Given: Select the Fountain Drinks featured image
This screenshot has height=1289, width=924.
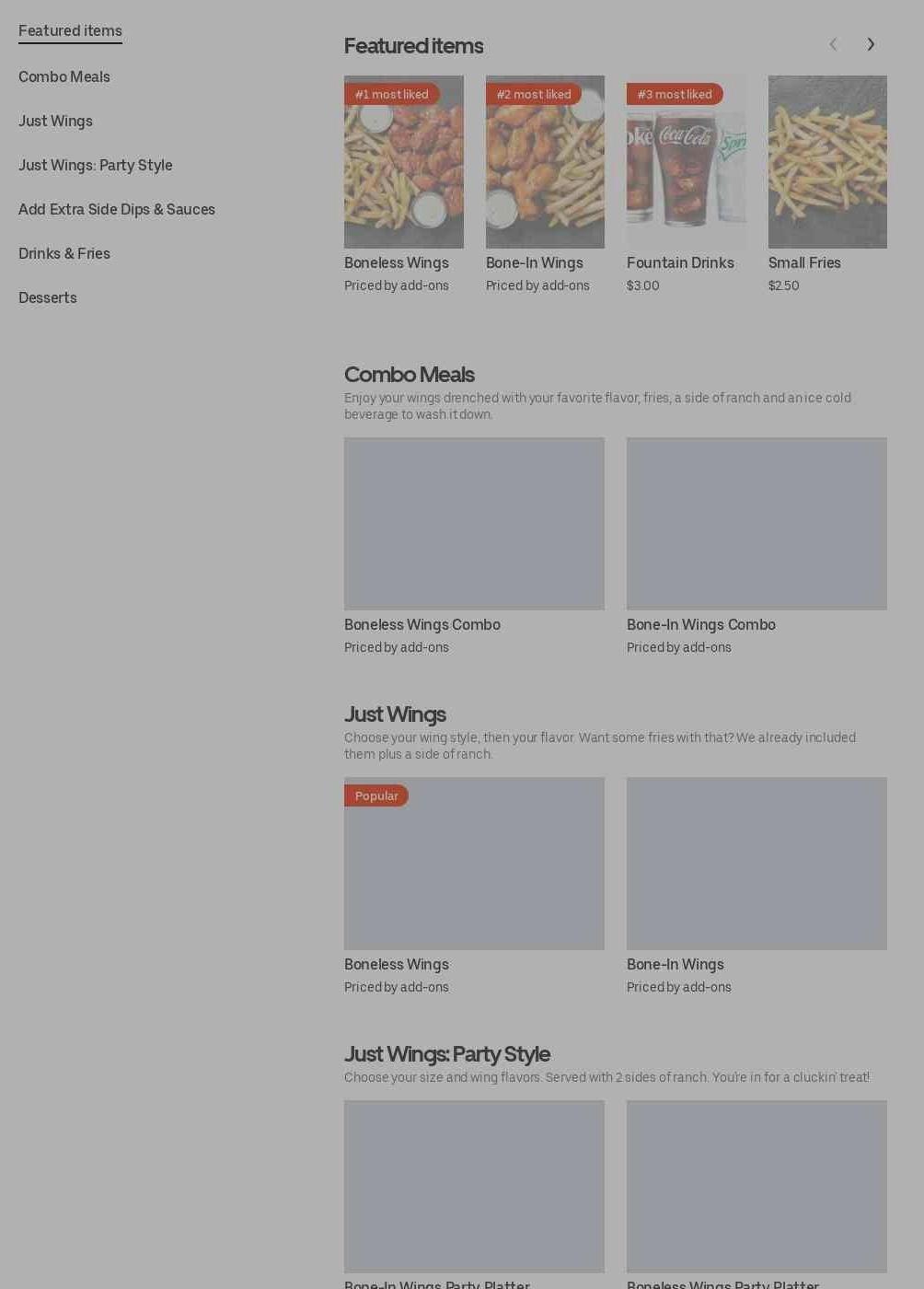Looking at the screenshot, I should 687,162.
